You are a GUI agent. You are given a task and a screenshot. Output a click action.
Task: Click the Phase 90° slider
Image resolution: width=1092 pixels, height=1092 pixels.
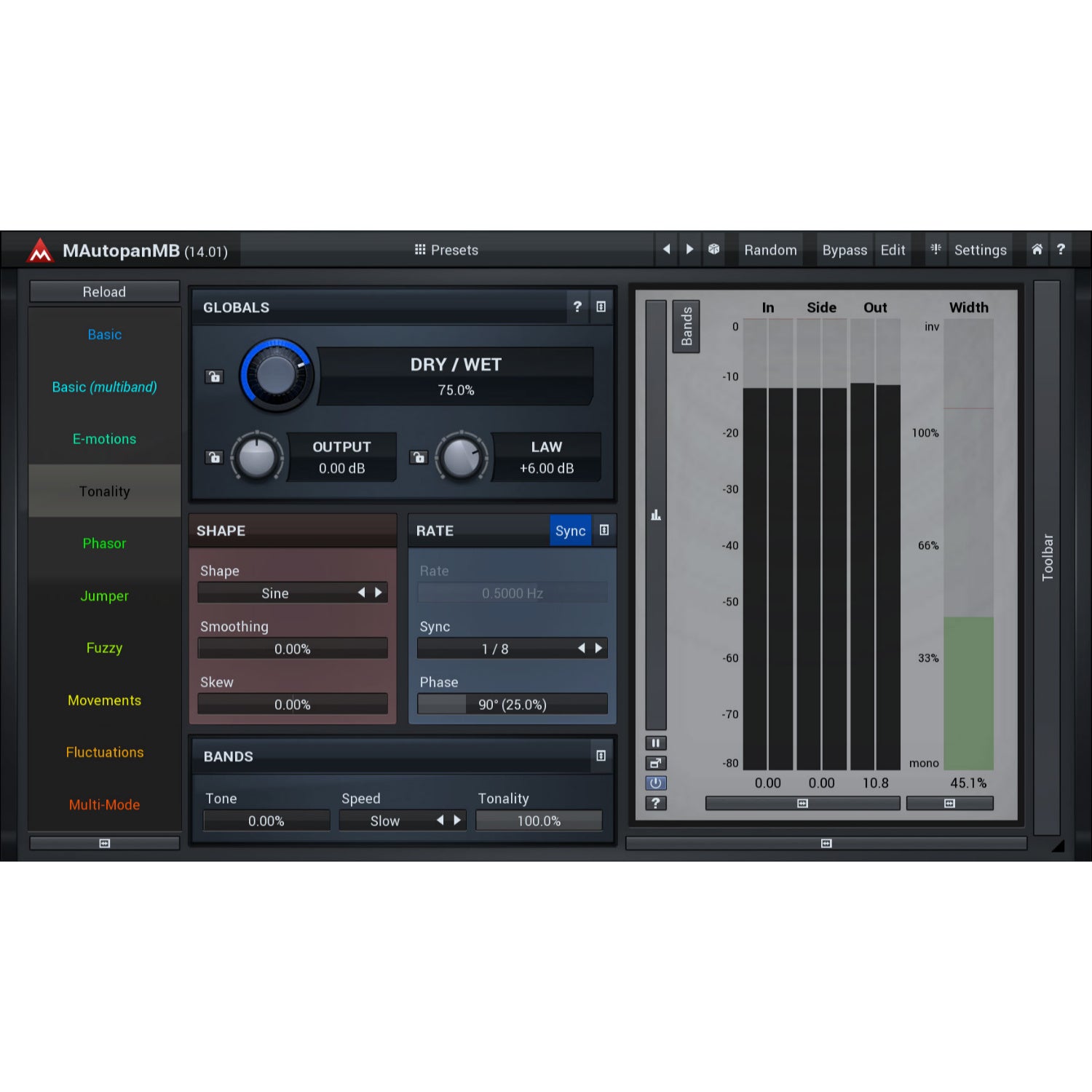(513, 704)
